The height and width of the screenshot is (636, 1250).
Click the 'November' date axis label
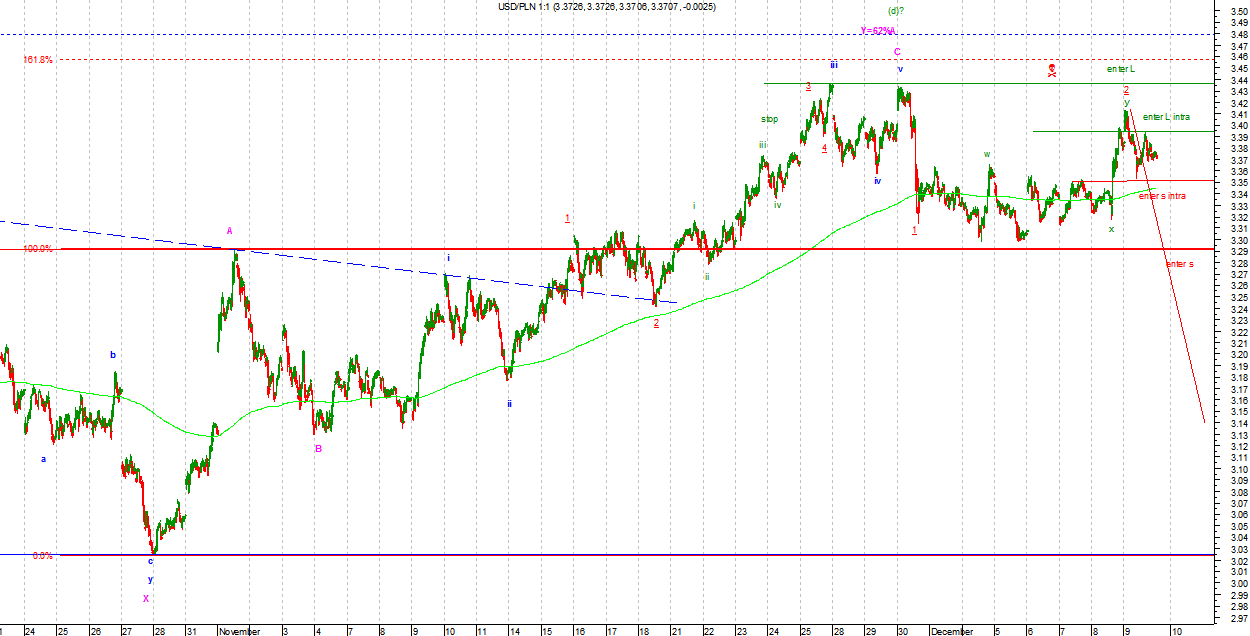point(240,631)
